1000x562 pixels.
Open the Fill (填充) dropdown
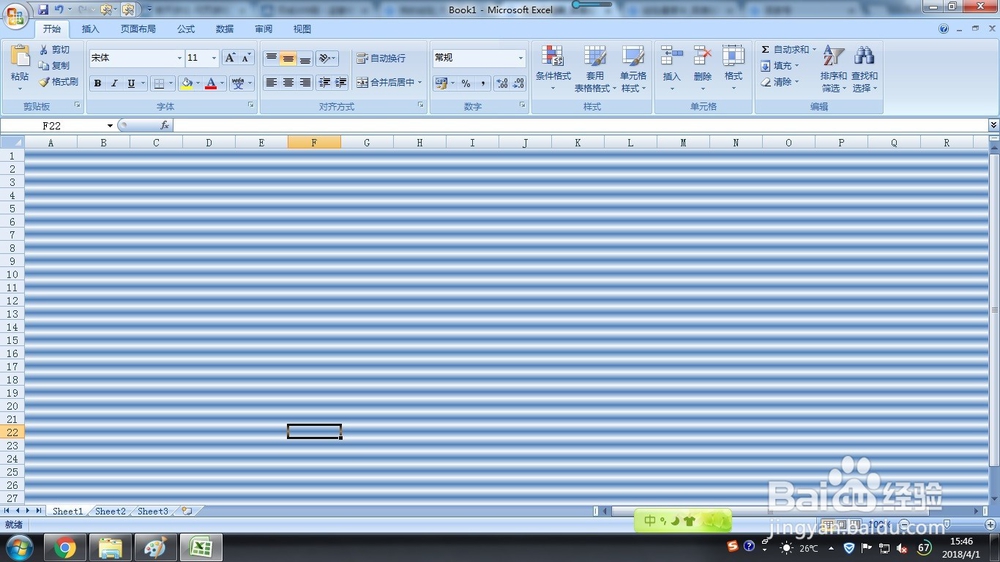(x=779, y=65)
